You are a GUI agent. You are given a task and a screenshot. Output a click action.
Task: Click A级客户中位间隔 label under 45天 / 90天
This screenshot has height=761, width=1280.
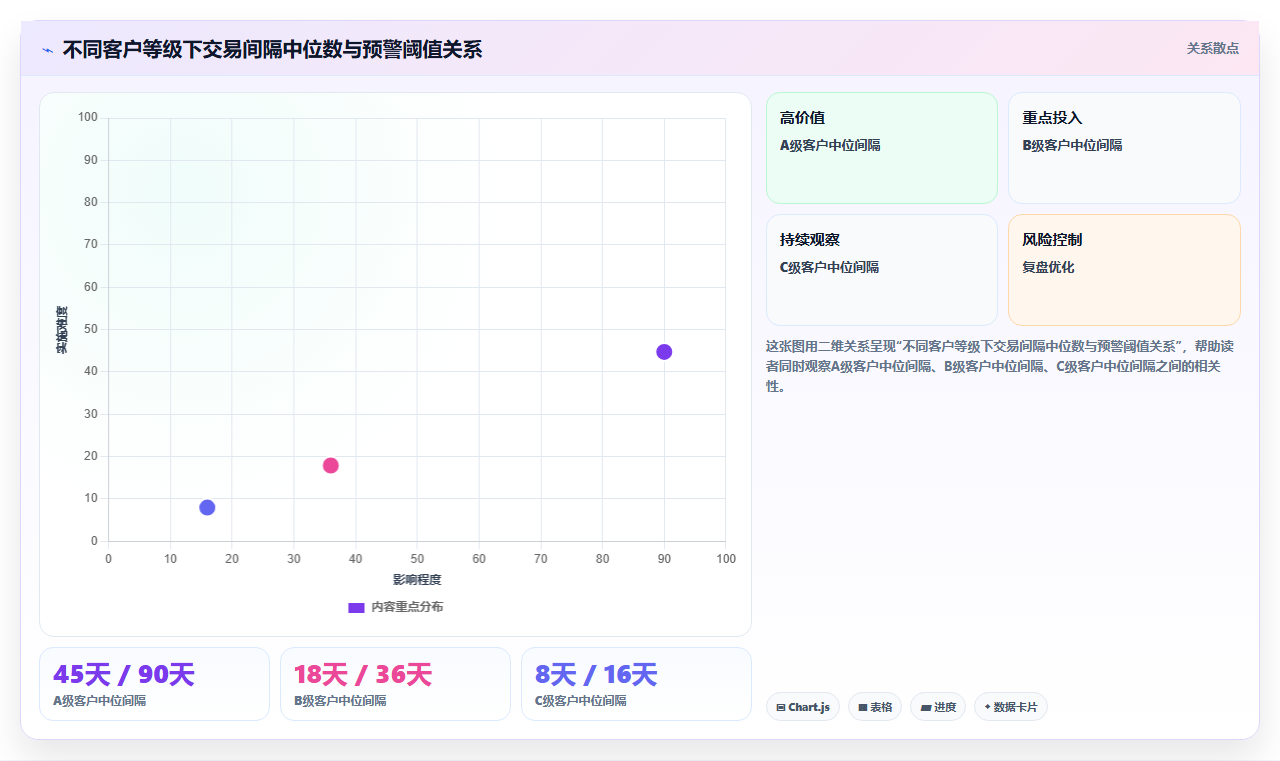point(100,701)
